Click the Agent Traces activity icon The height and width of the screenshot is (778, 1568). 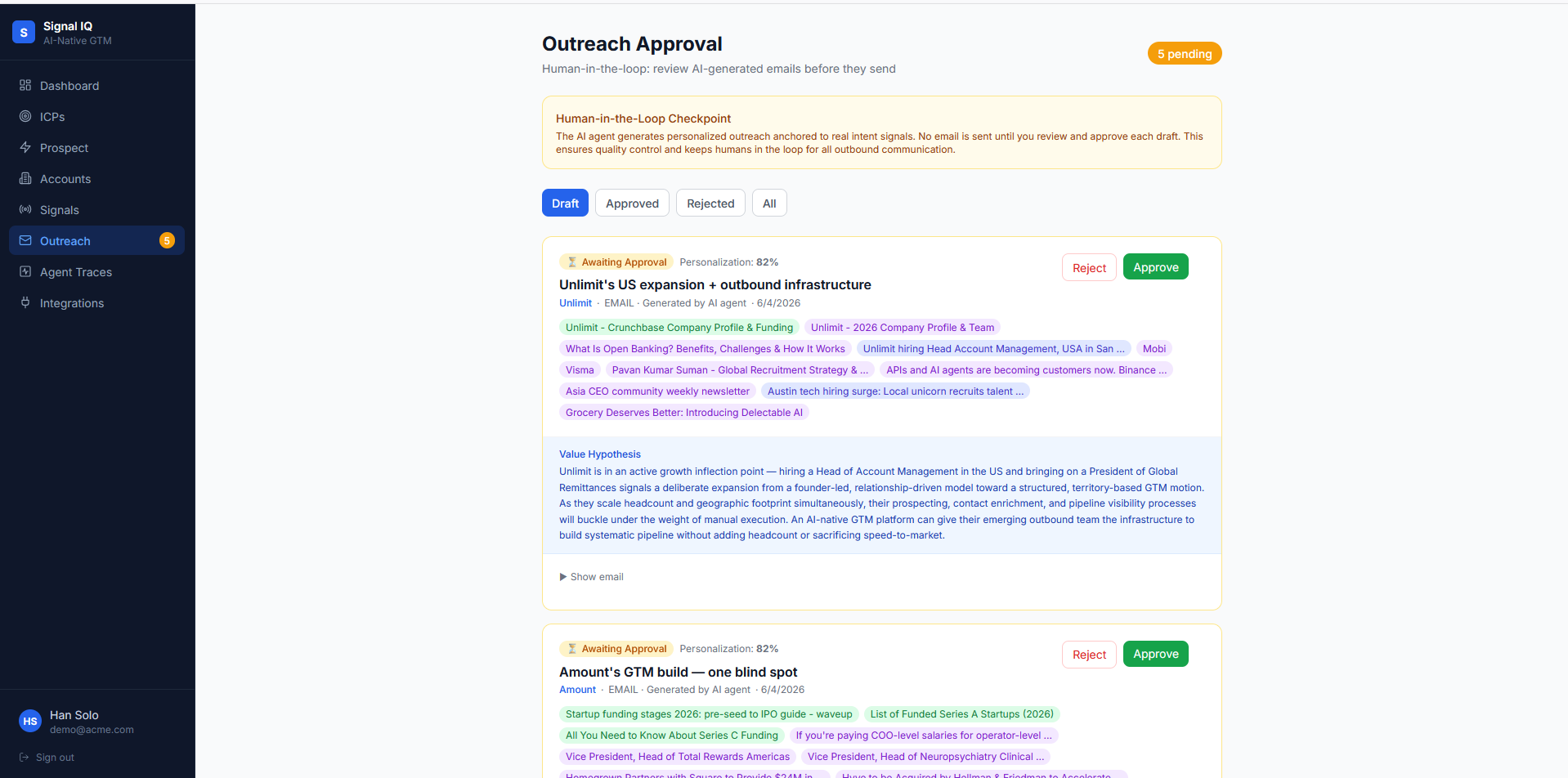click(x=25, y=271)
